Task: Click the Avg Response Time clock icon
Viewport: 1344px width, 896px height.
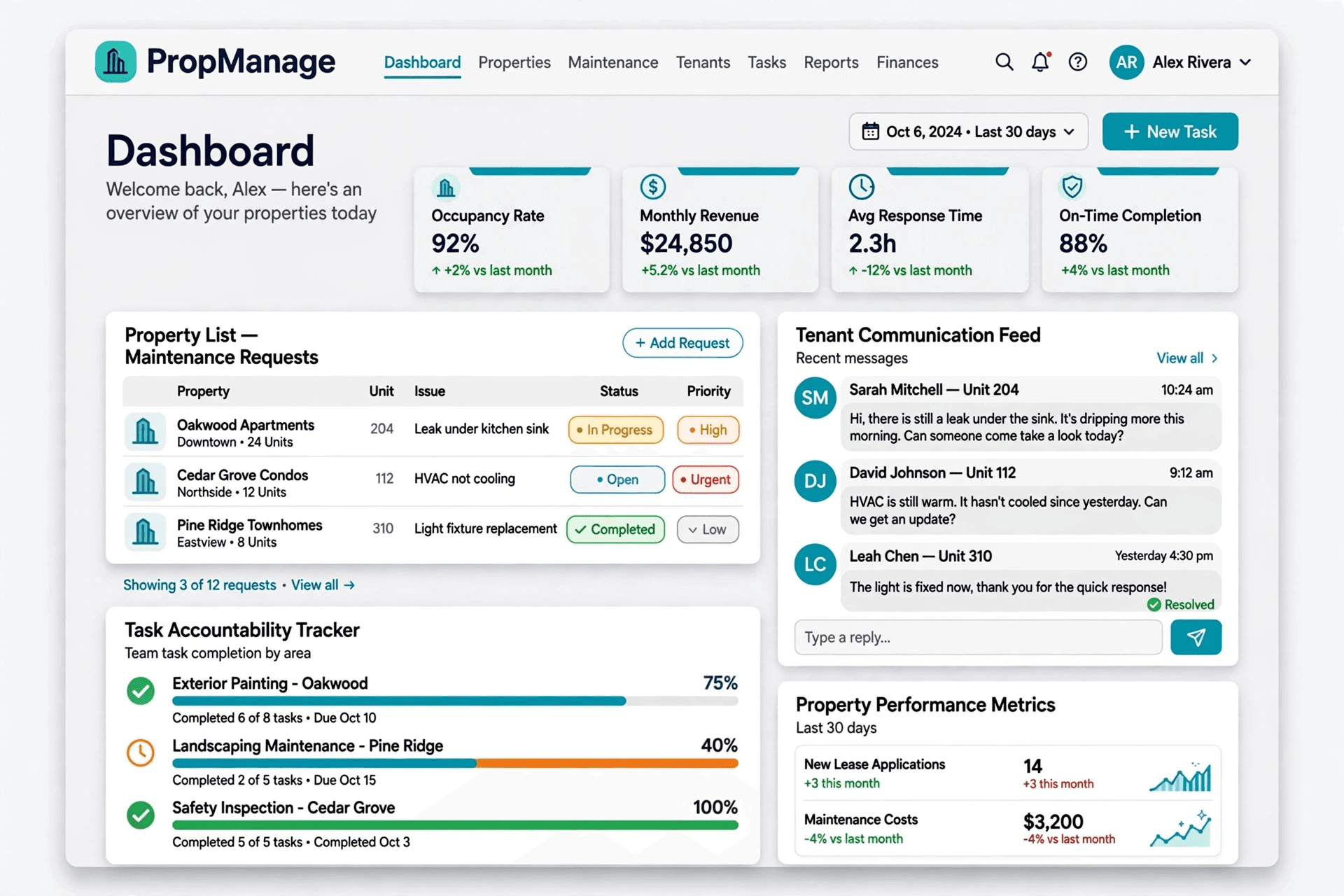Action: (862, 187)
